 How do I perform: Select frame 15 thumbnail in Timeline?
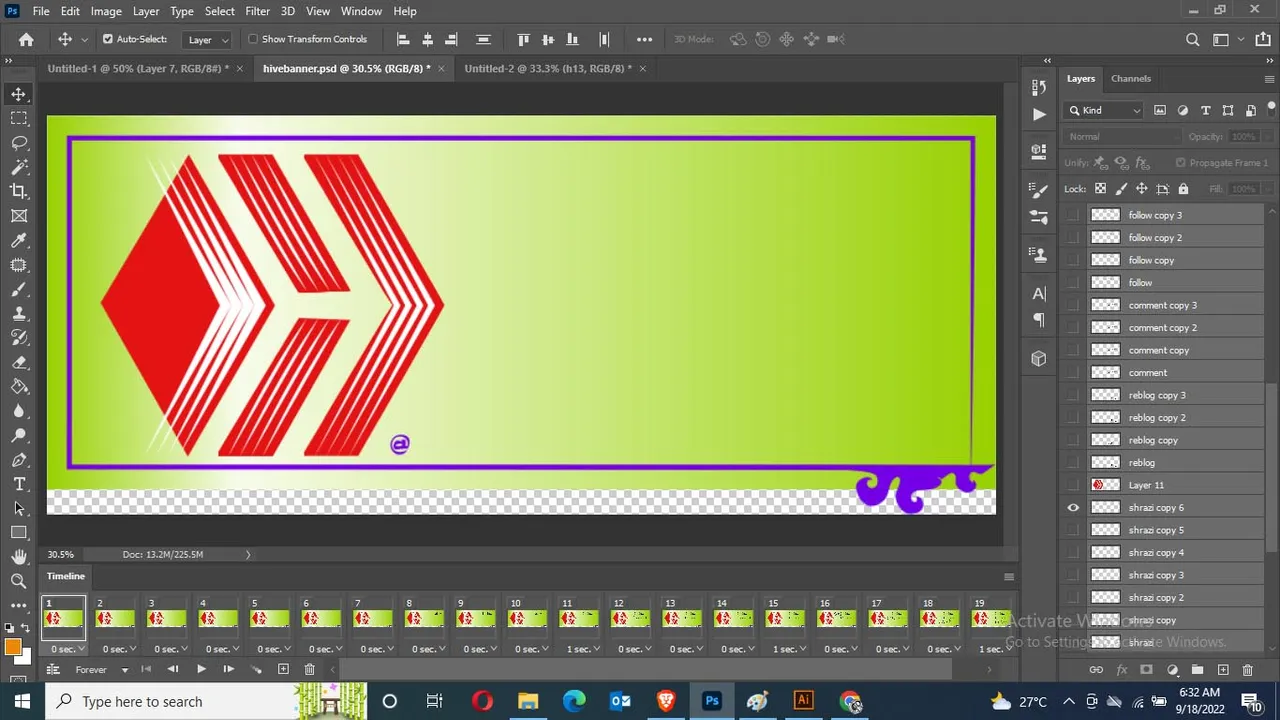786,616
